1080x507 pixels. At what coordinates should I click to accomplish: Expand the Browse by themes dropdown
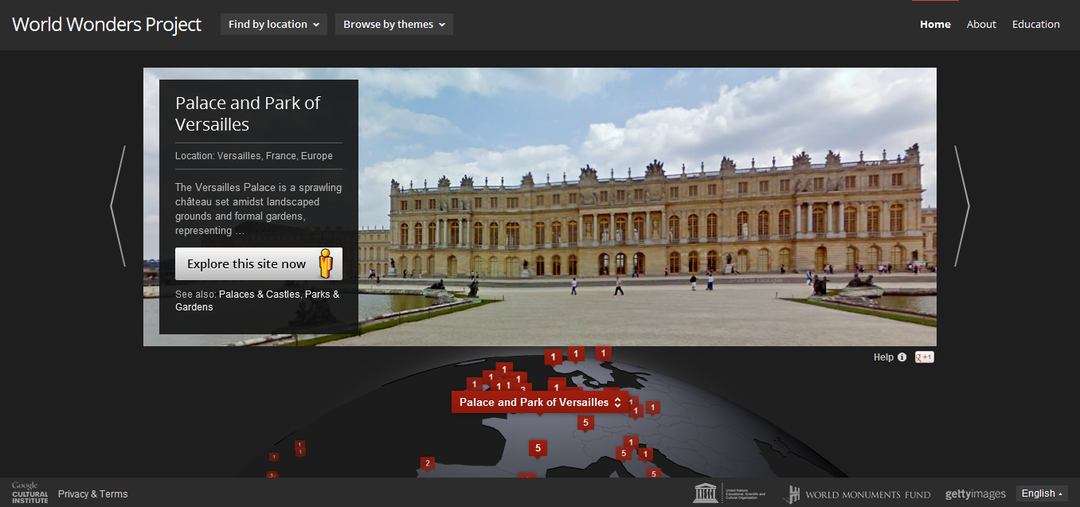394,24
